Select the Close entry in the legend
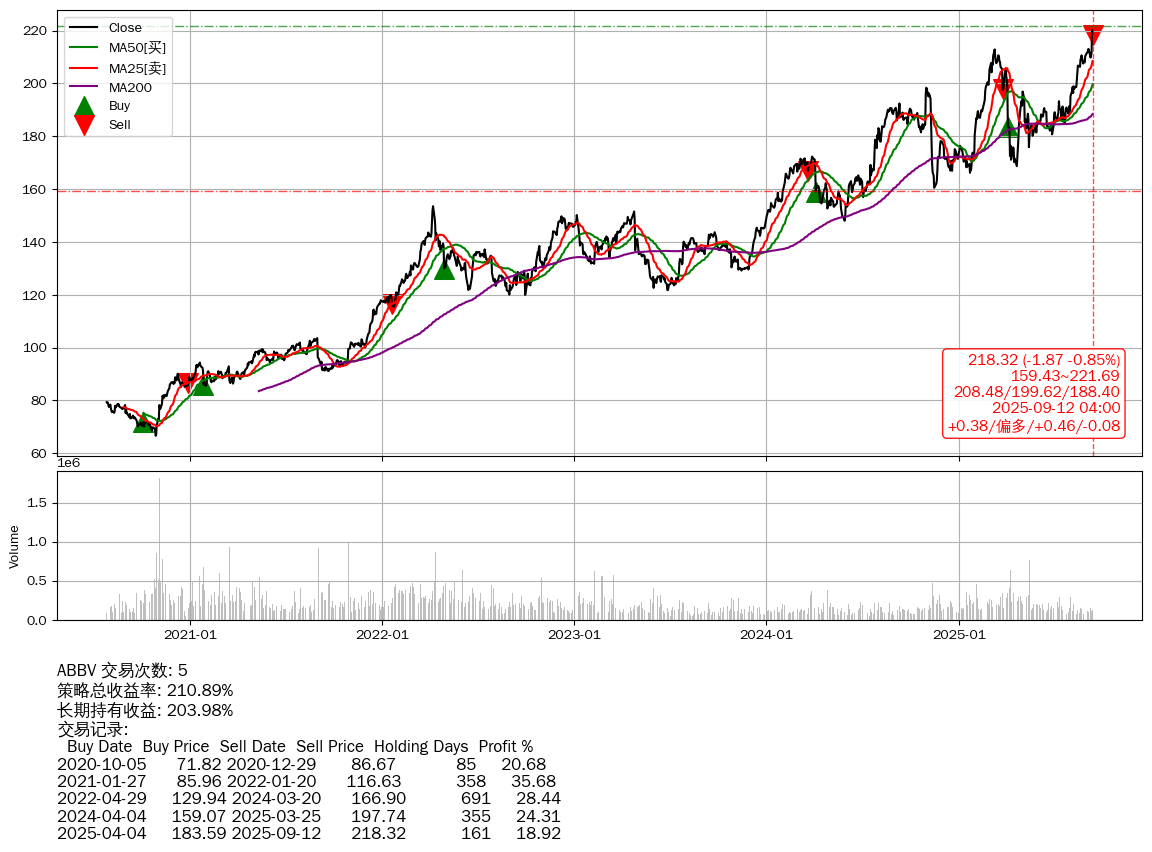Screen dimensions: 1152x852 tap(125, 28)
